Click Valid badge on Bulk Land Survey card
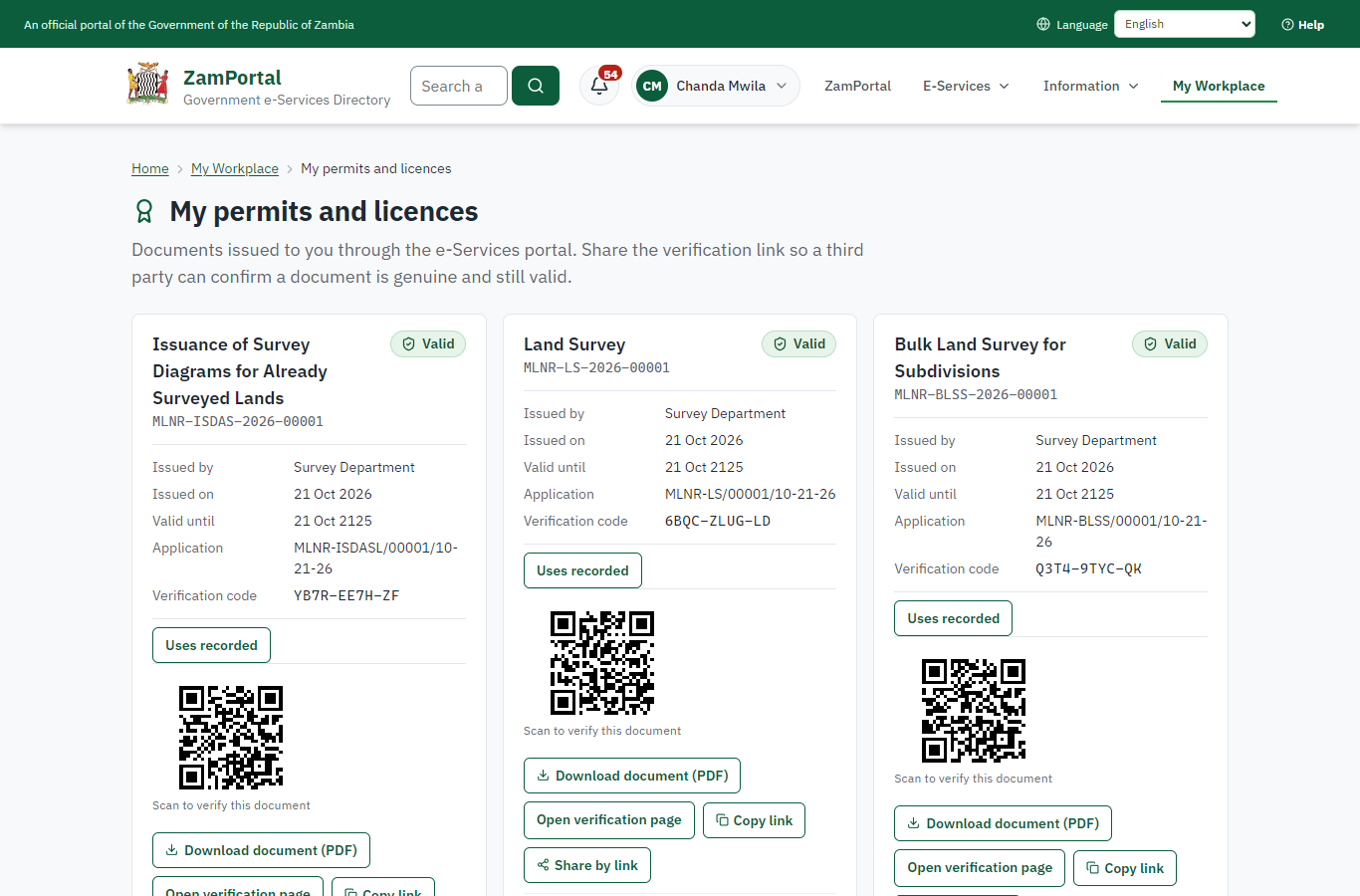Viewport: 1360px width, 896px height. point(1170,343)
